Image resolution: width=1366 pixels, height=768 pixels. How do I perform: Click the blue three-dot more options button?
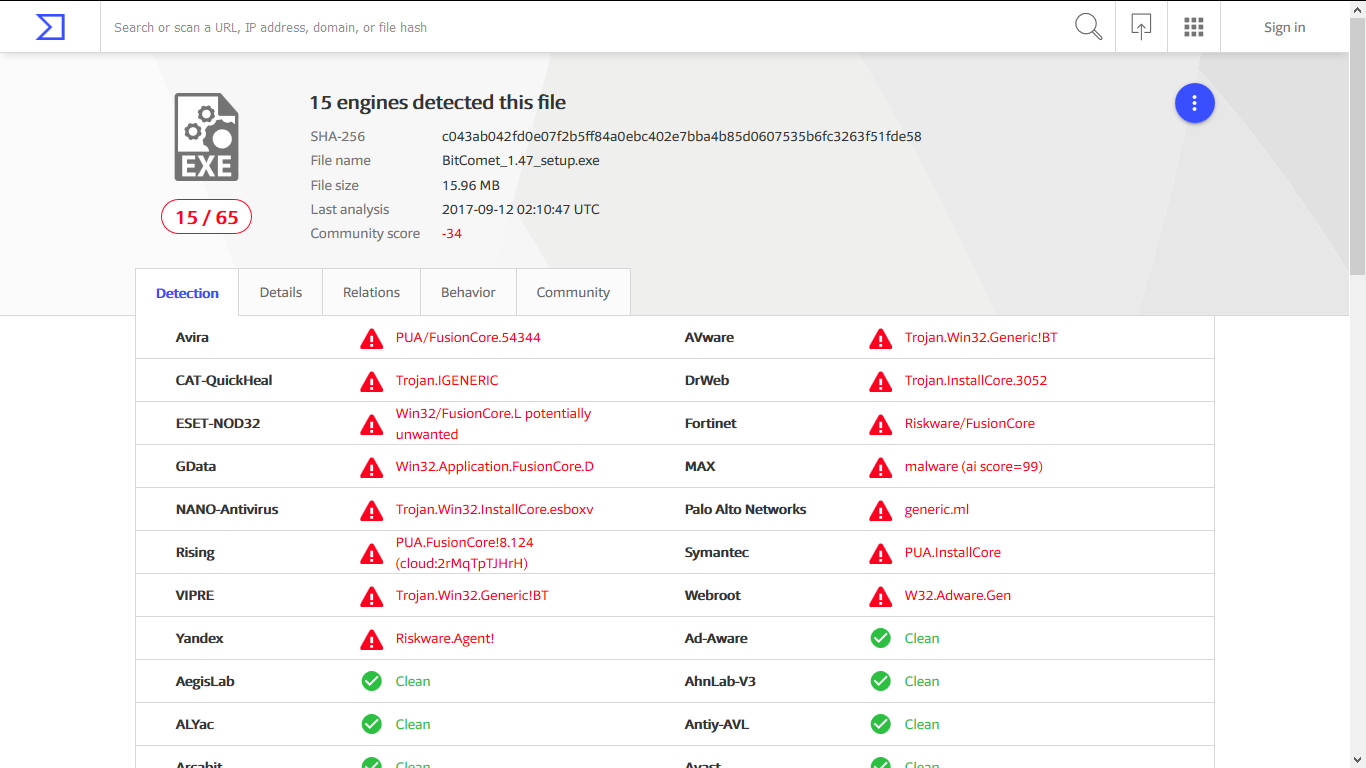[1194, 103]
